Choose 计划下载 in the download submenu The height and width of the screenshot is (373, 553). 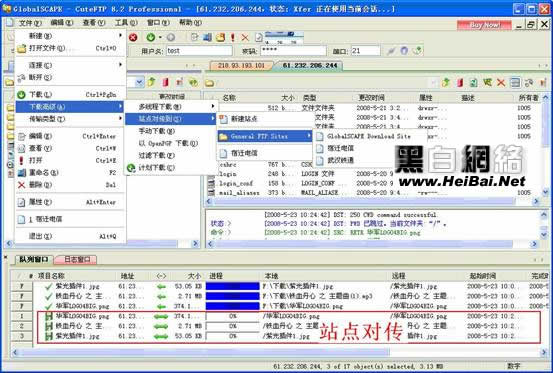pyautogui.click(x=171, y=168)
